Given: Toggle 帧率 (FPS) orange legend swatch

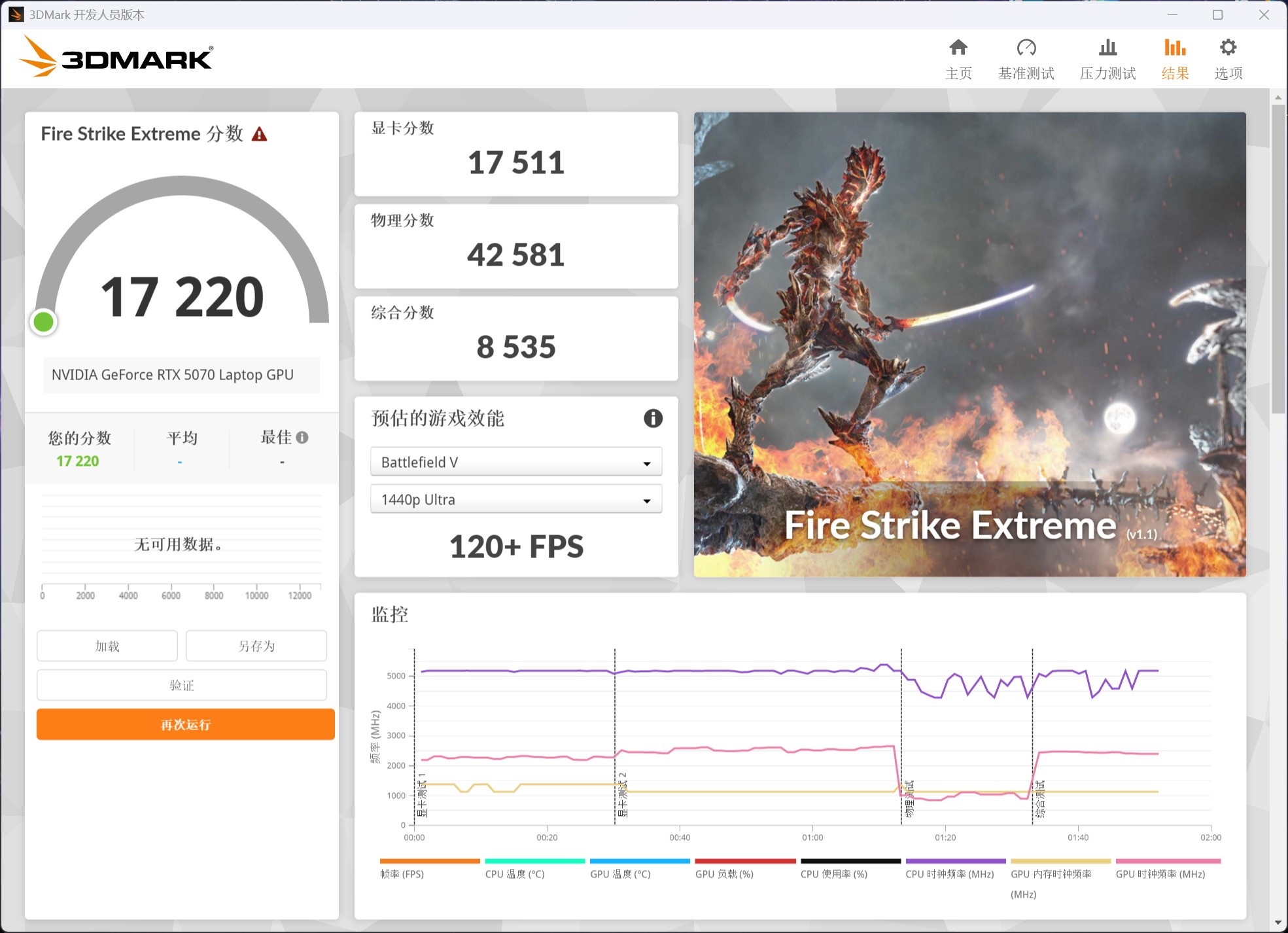Looking at the screenshot, I should (430, 861).
